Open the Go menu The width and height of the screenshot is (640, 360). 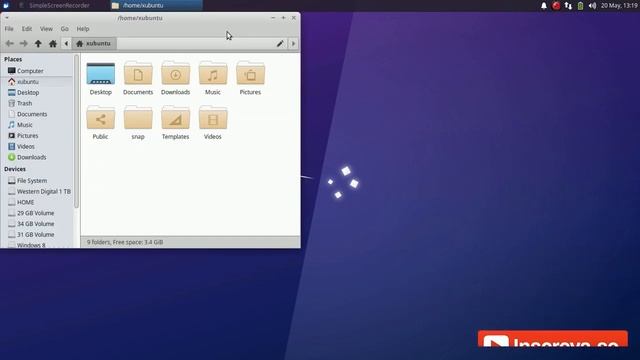point(64,29)
